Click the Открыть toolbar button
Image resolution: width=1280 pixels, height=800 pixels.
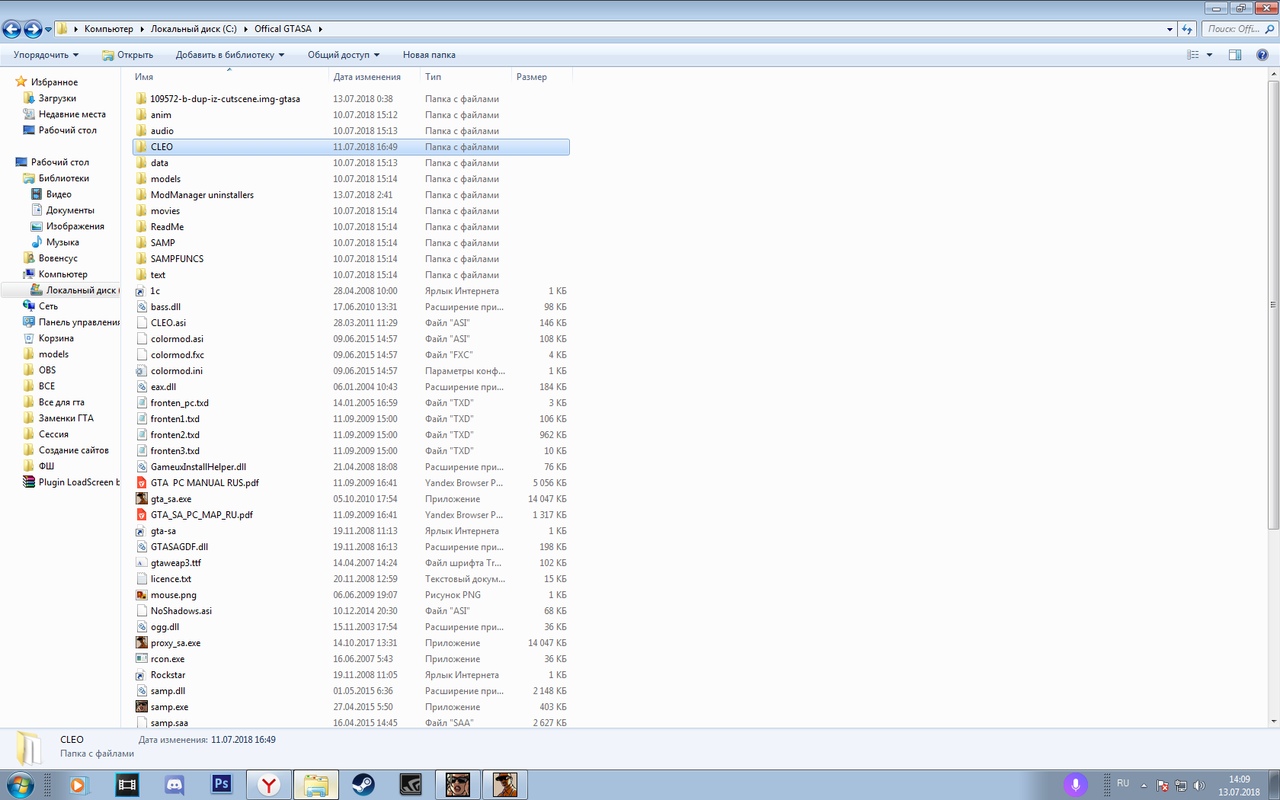[127, 55]
